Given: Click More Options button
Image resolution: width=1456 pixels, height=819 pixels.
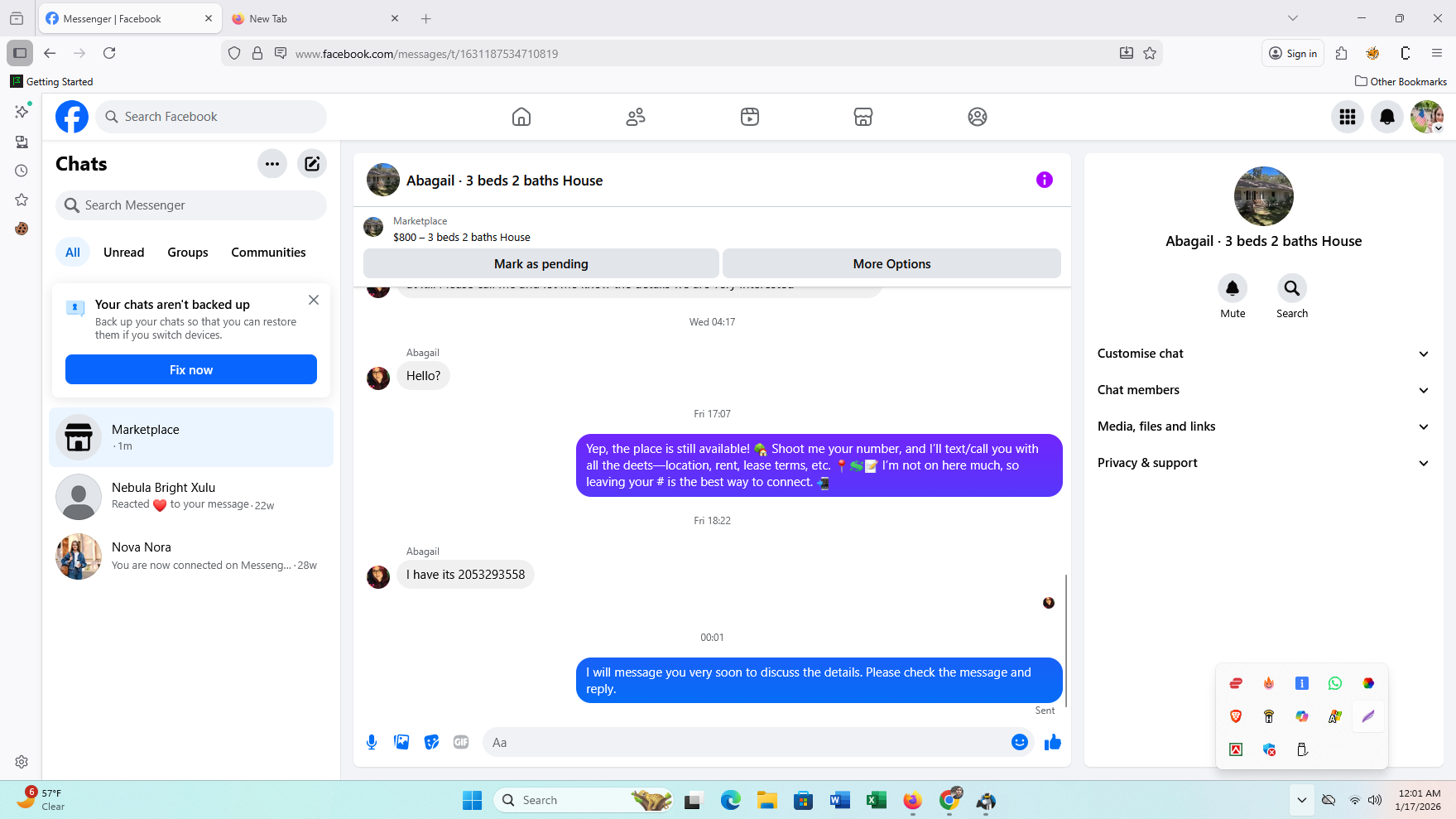Looking at the screenshot, I should point(891,263).
